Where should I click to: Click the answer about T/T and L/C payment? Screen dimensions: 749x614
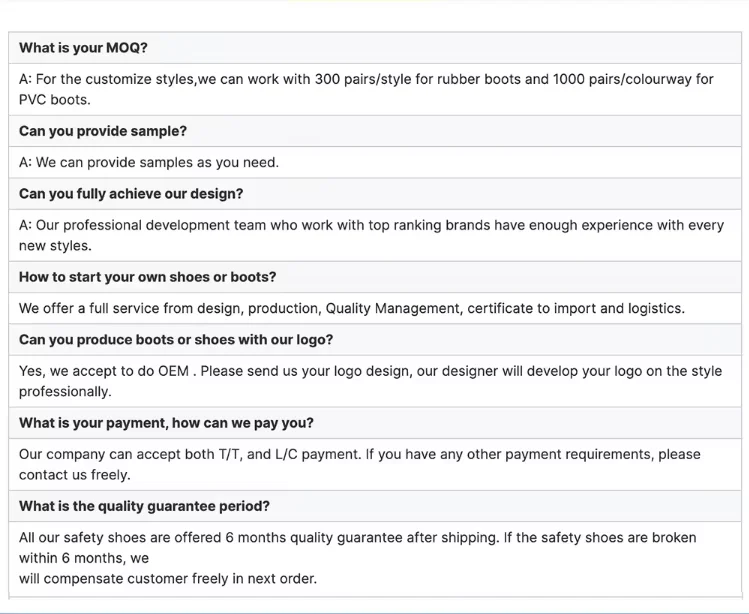[360, 454]
